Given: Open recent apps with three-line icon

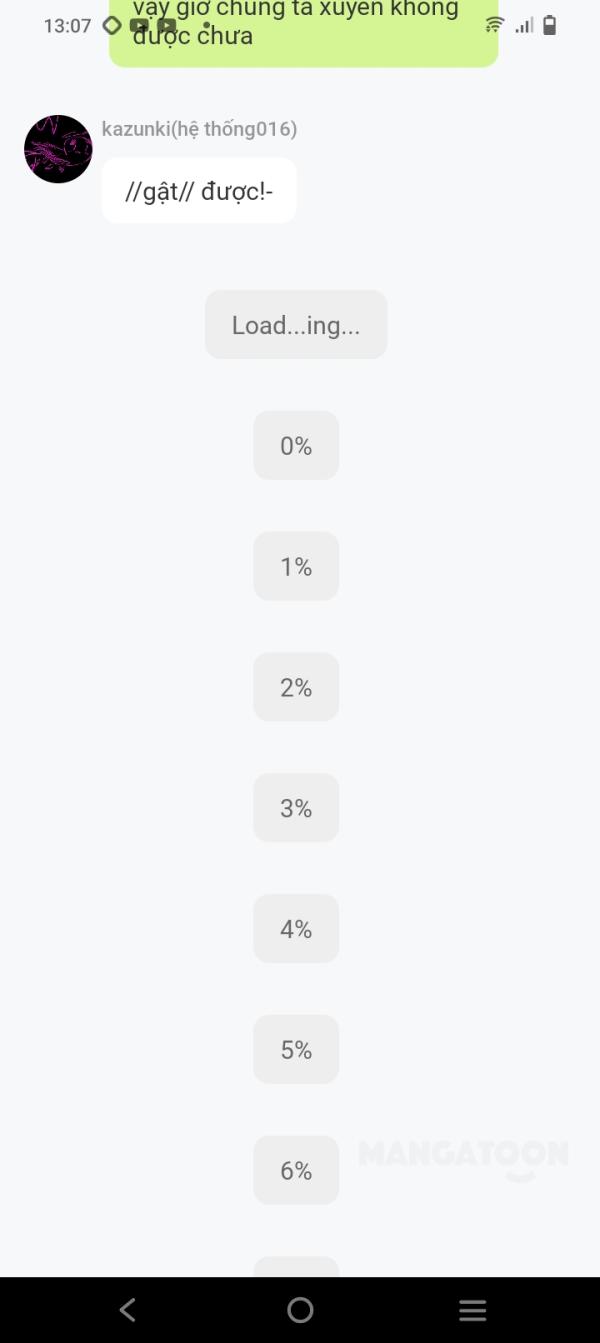Looking at the screenshot, I should 472,1310.
